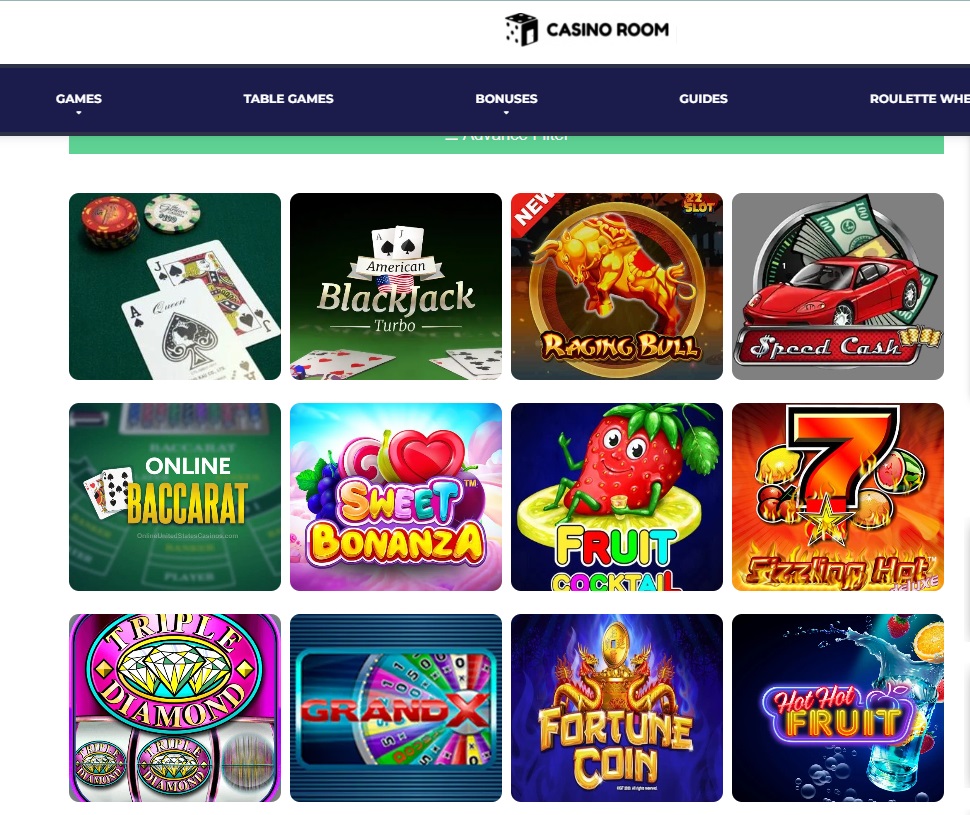Open the Triple Diamond slot game
Screen dimensions: 970x815
pos(175,708)
